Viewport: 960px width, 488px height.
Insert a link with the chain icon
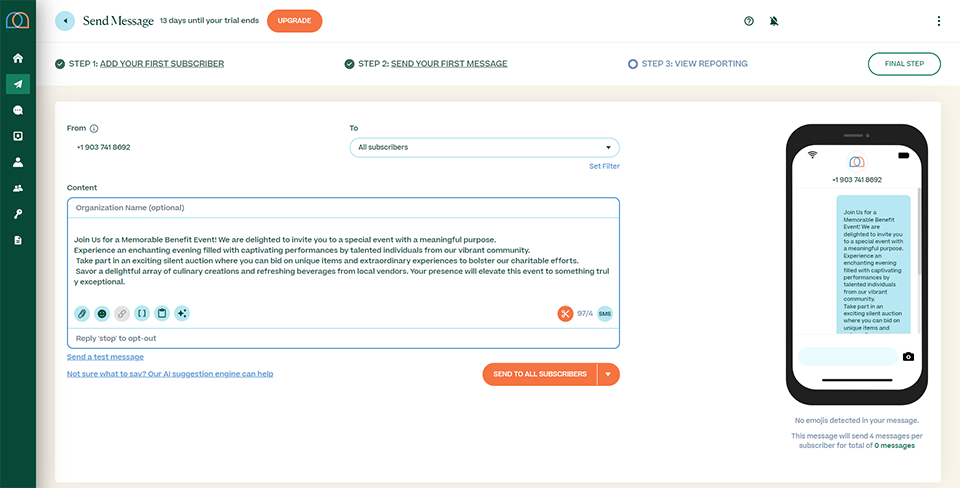pyautogui.click(x=122, y=313)
